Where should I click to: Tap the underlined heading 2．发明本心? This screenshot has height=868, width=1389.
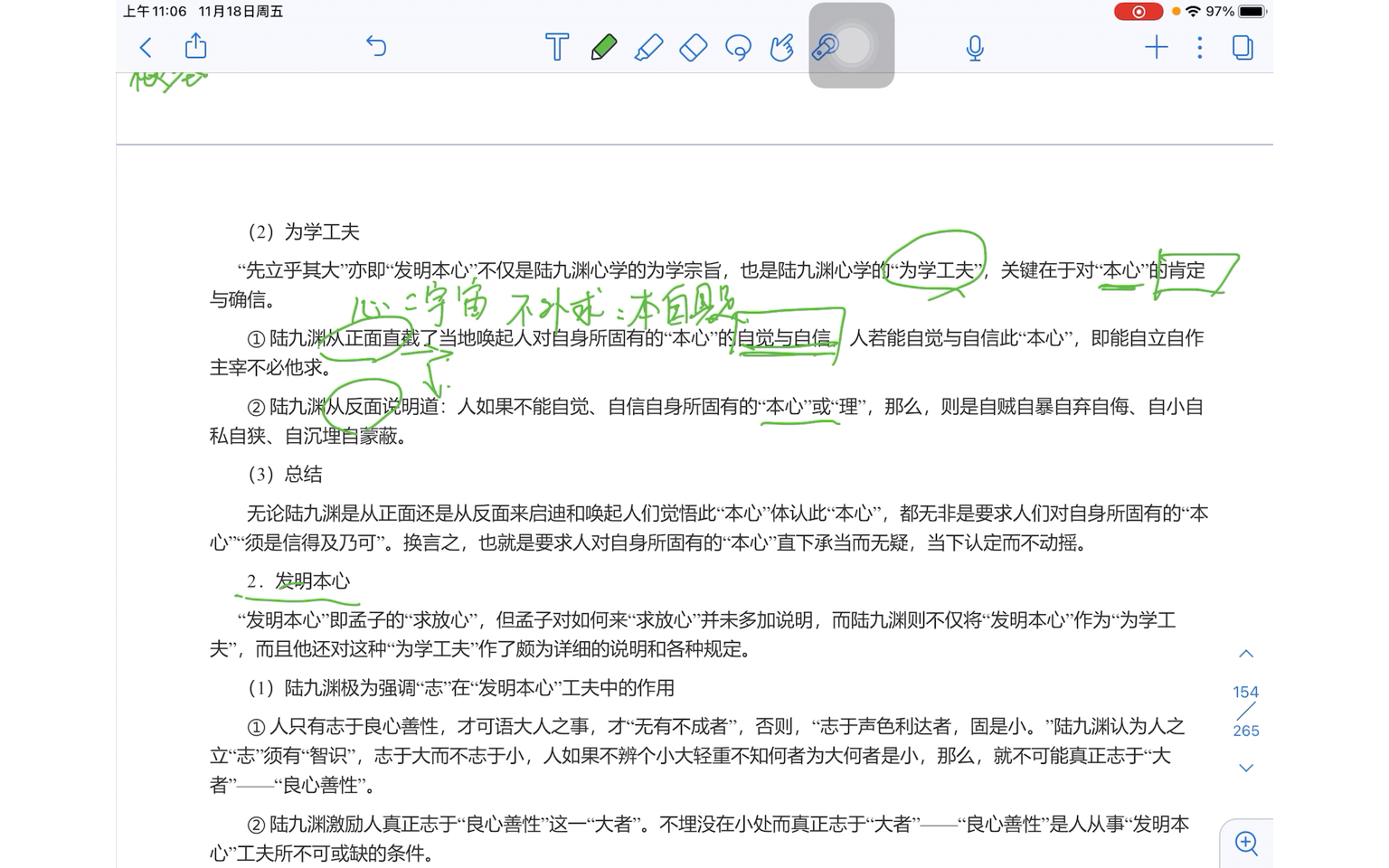(x=298, y=581)
